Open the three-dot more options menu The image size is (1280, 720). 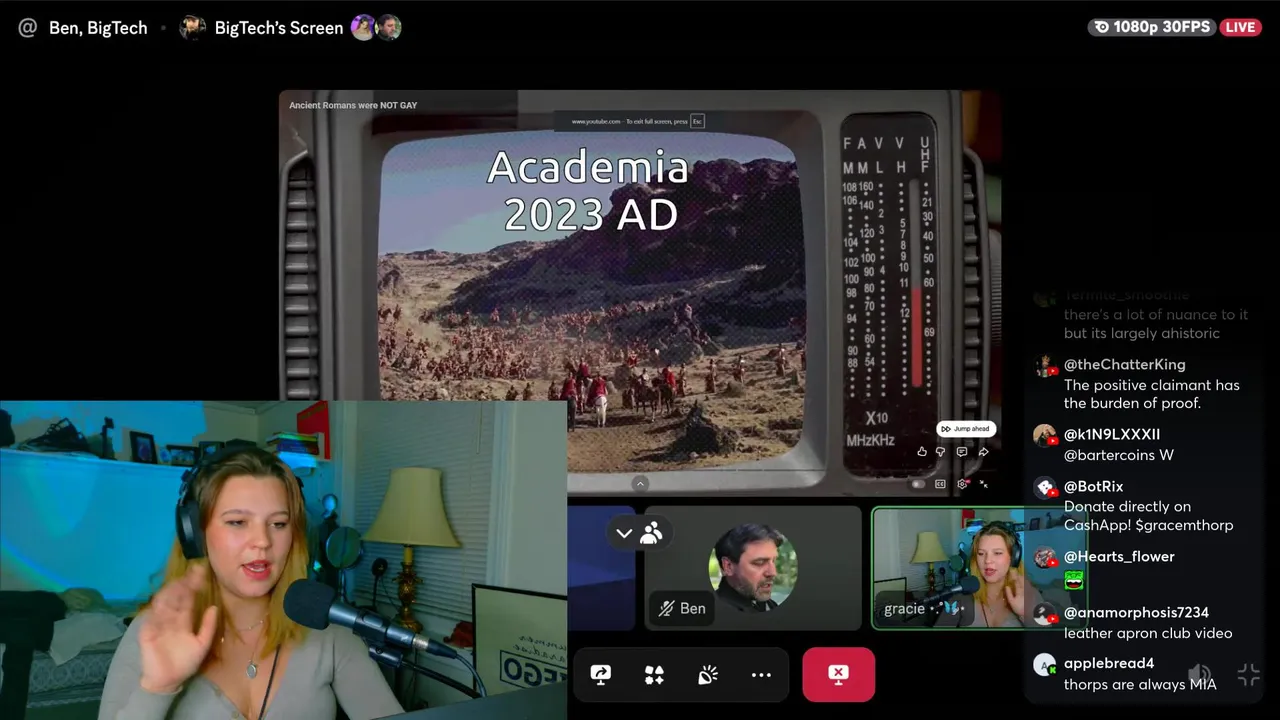761,675
